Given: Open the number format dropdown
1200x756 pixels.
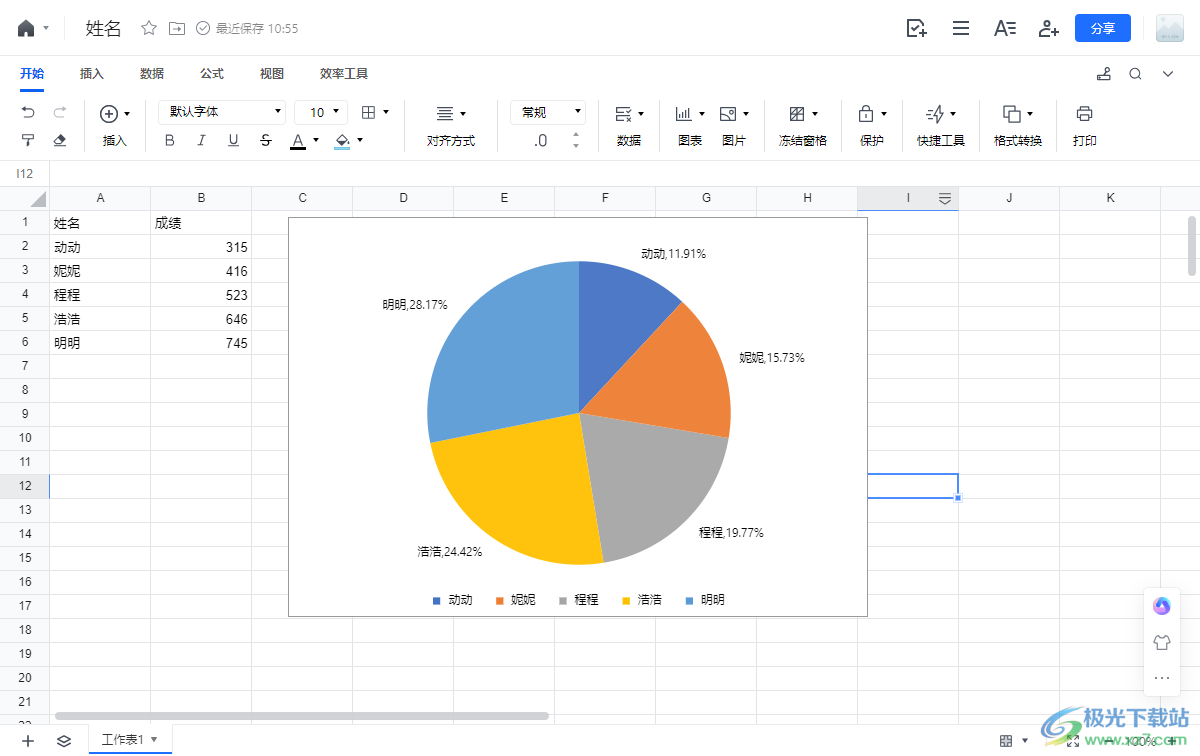Looking at the screenshot, I should pos(548,112).
